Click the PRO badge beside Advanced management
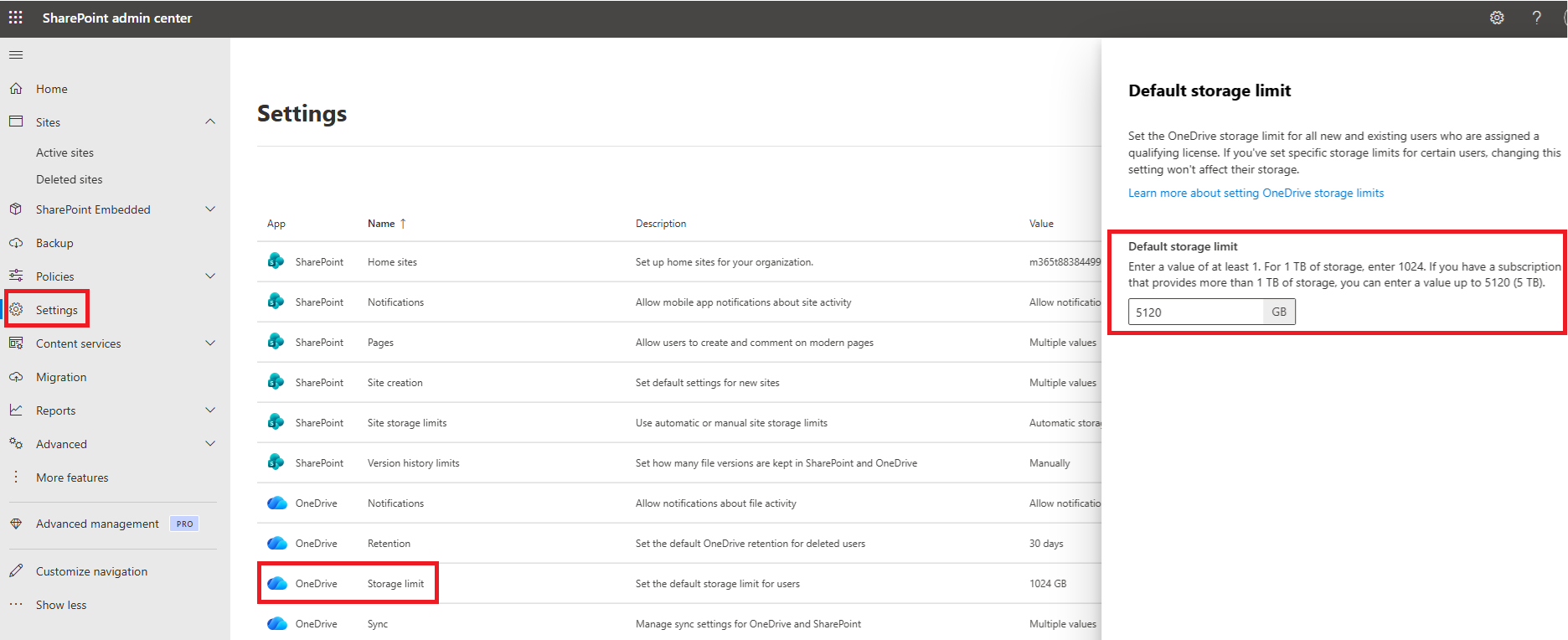 coord(184,524)
